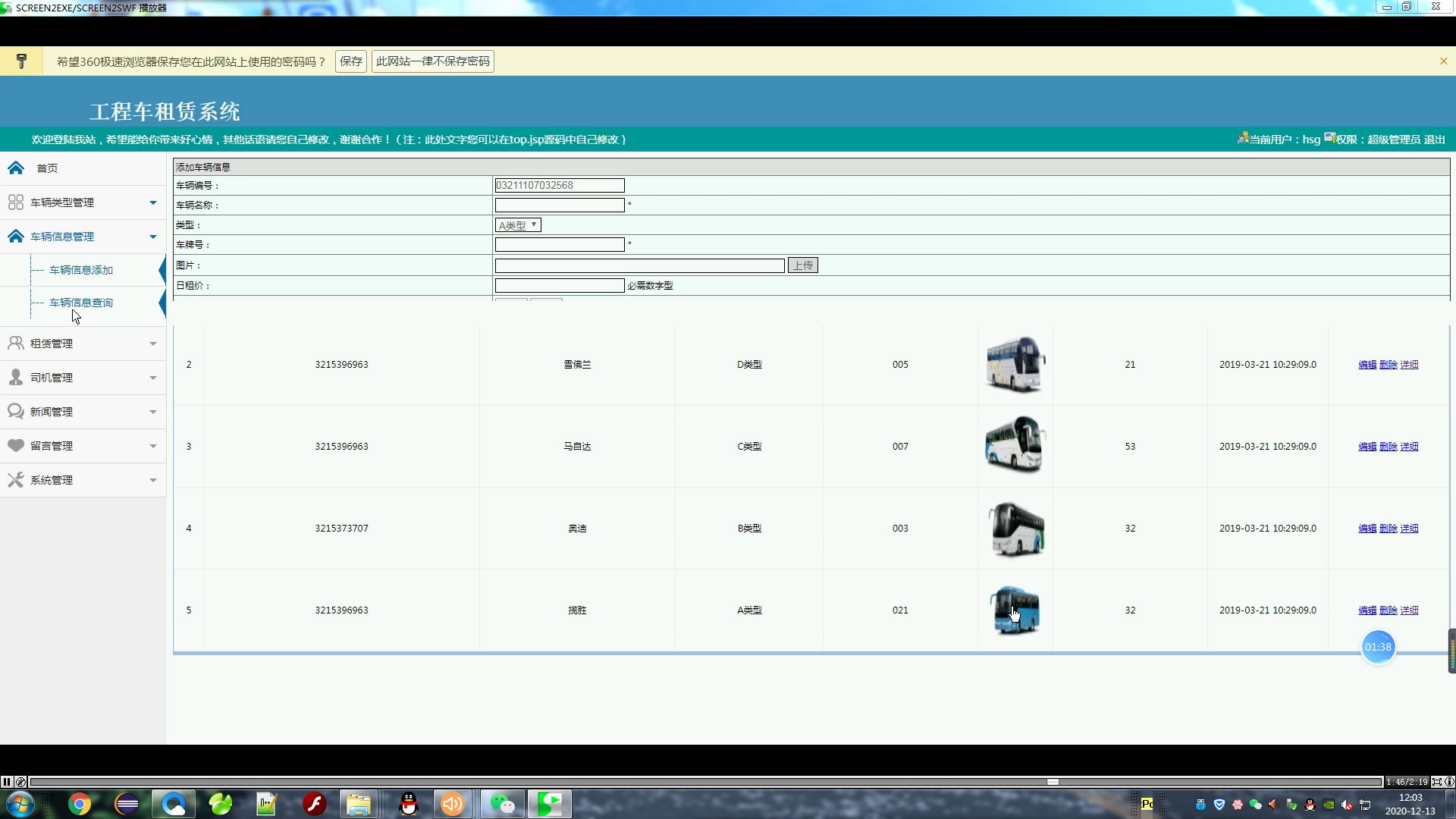Click the 上传 upload button

point(803,265)
